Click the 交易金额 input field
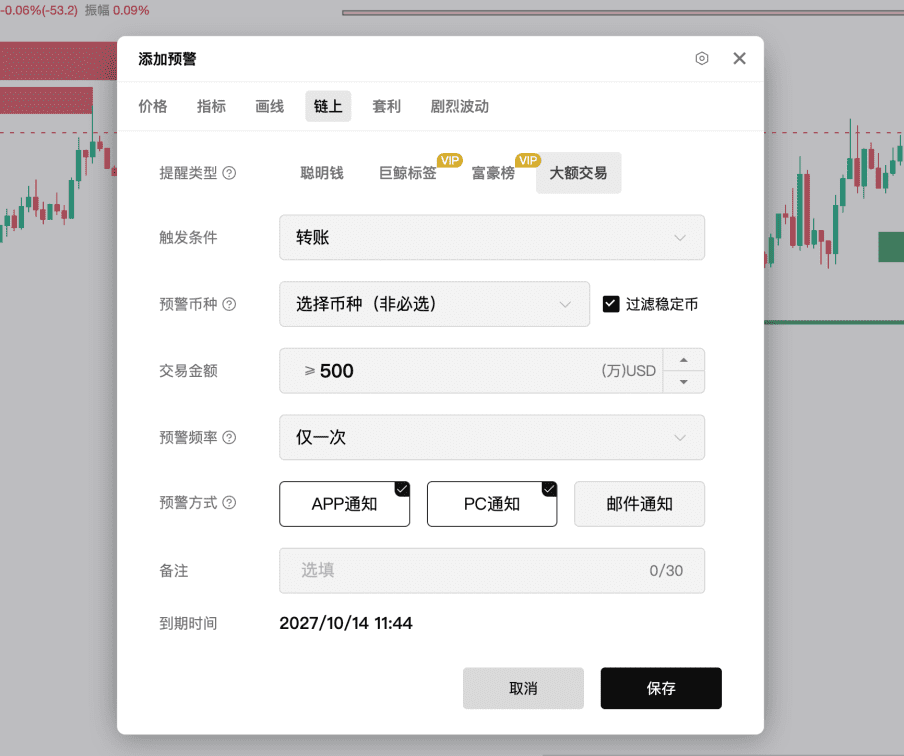The image size is (904, 756). click(x=471, y=371)
